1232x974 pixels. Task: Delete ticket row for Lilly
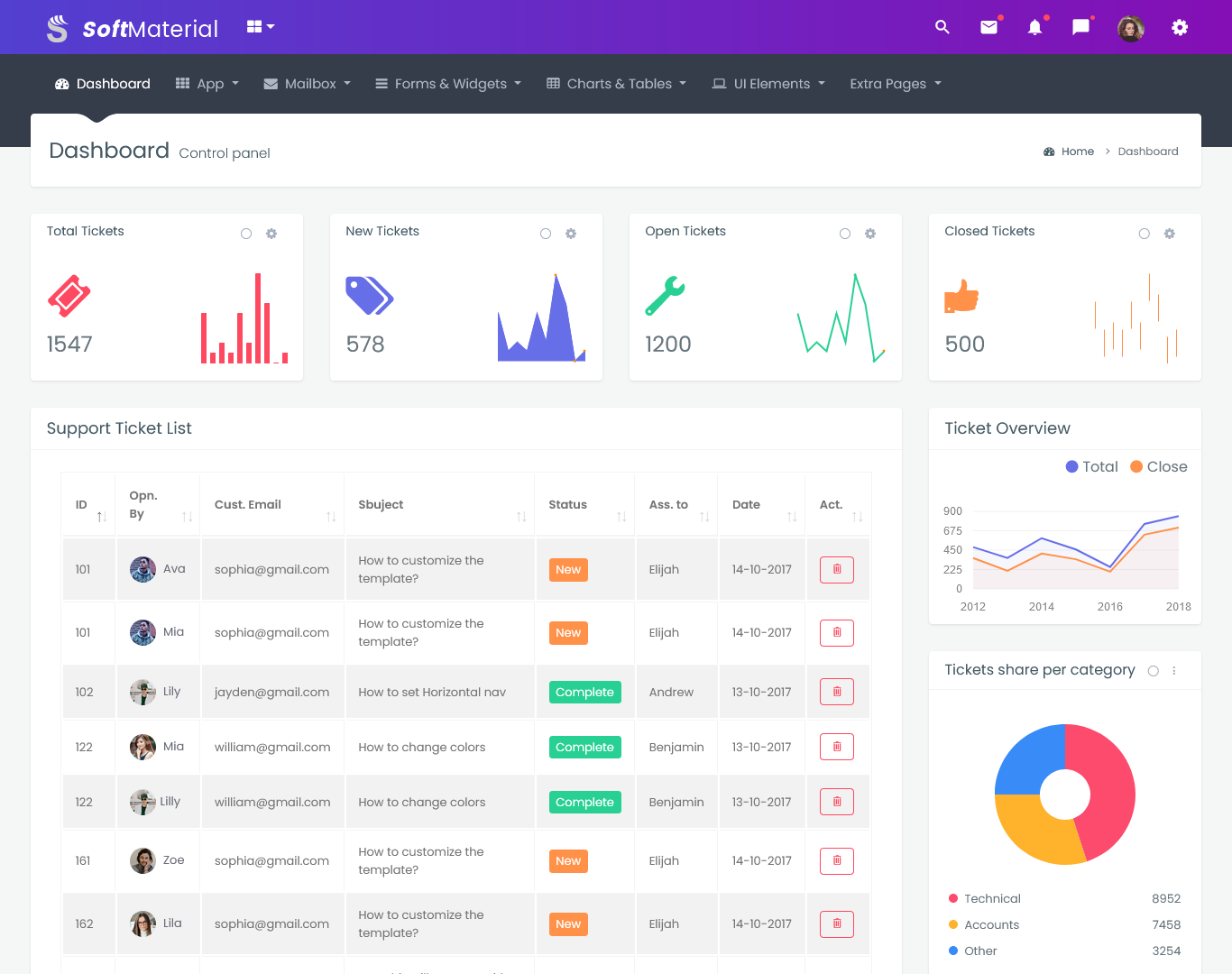pyautogui.click(x=837, y=803)
